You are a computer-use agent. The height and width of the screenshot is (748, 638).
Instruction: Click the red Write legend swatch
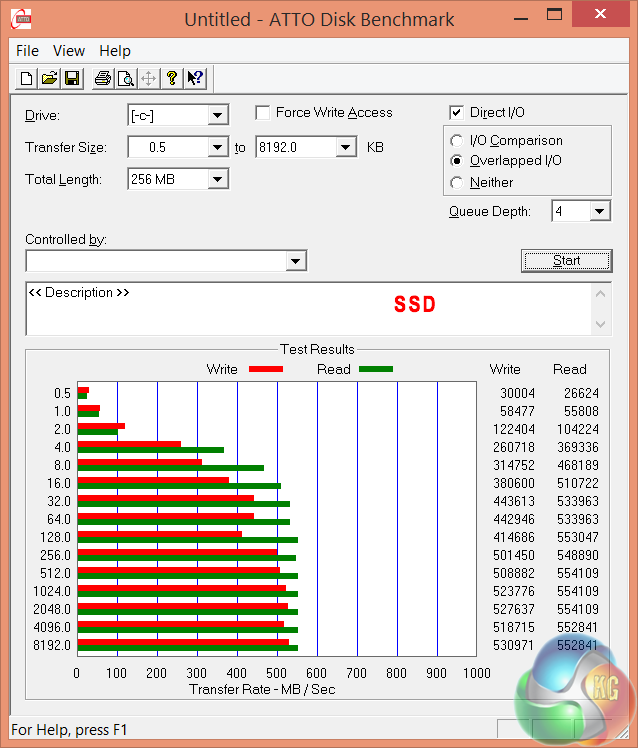click(x=266, y=369)
